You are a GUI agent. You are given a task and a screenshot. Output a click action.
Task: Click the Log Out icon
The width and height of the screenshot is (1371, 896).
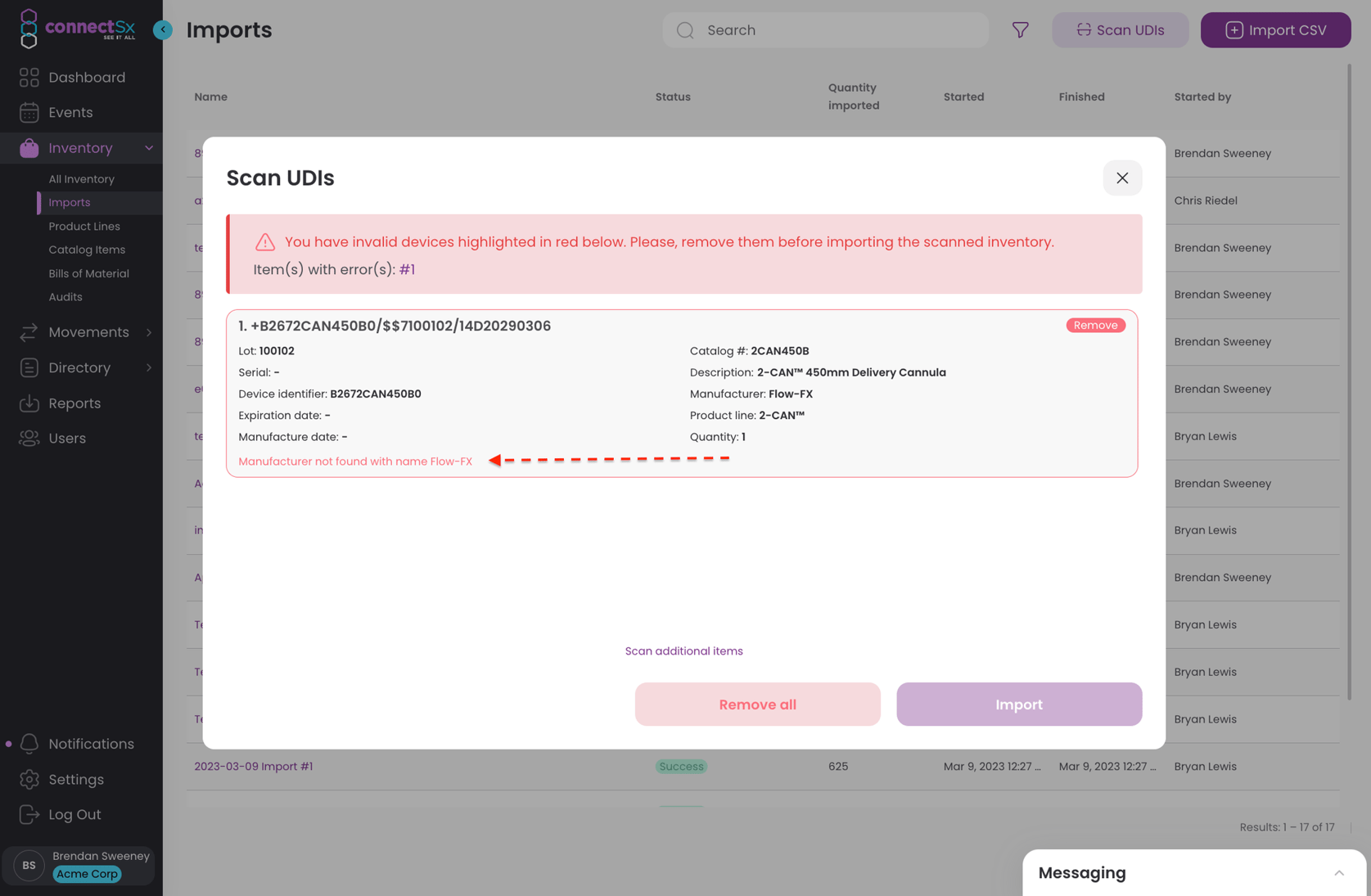(29, 814)
